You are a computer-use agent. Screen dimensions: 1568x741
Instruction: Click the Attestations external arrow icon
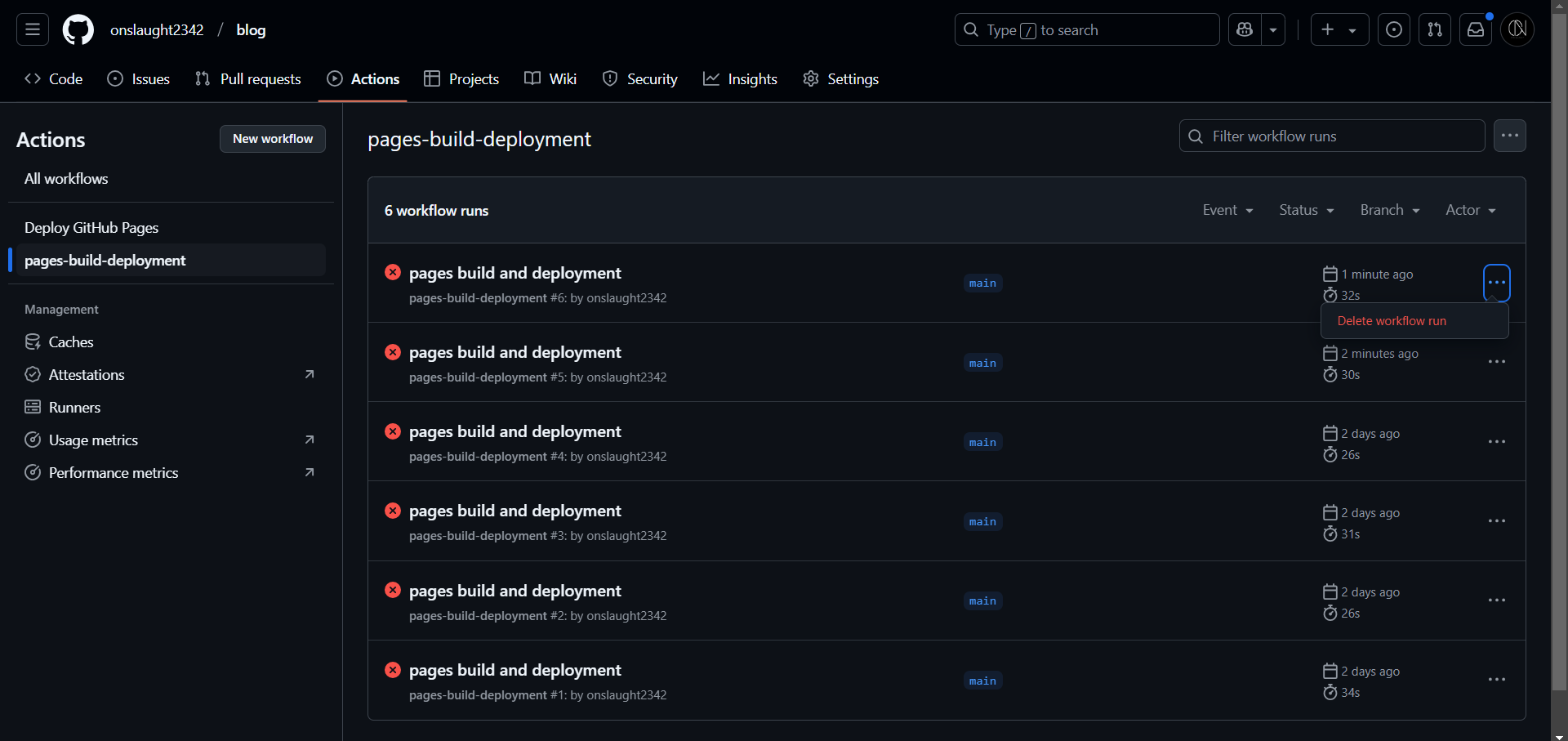pos(310,374)
